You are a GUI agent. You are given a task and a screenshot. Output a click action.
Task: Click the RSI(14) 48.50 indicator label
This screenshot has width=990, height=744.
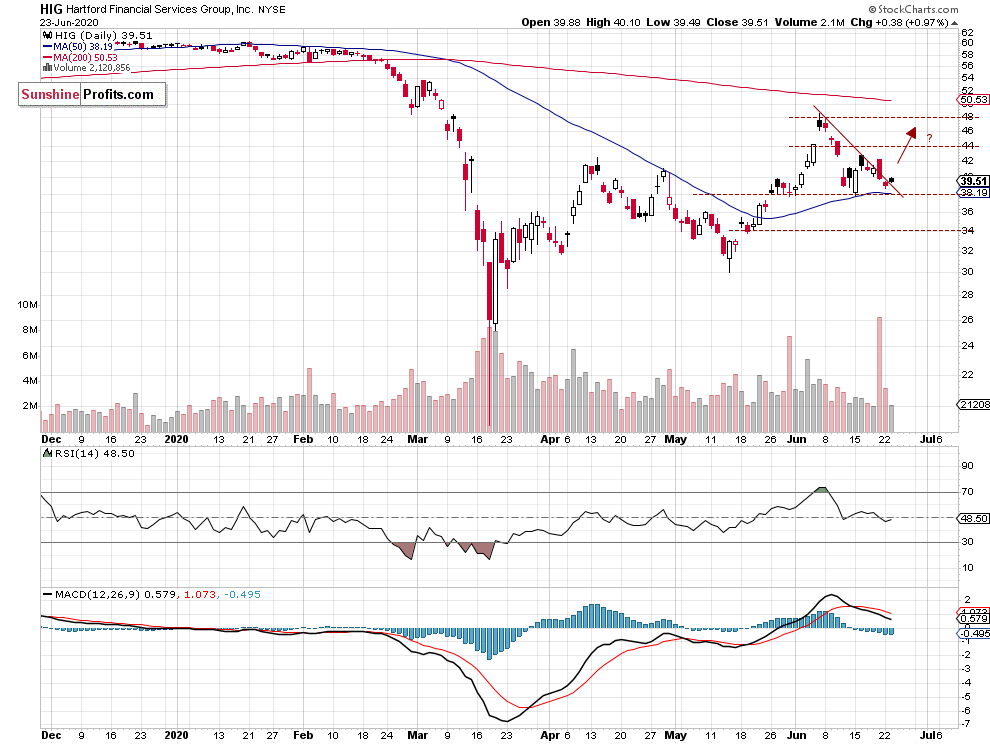95,453
